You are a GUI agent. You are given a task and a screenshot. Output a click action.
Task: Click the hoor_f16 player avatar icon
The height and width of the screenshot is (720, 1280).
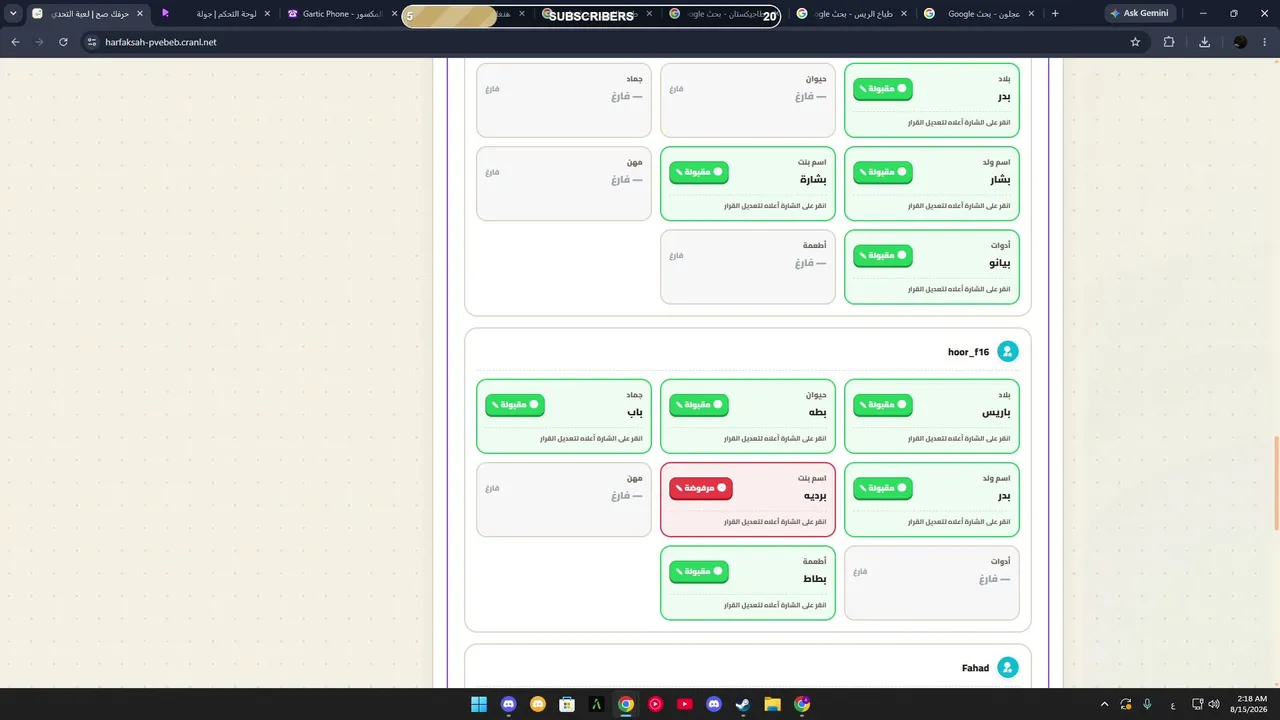tap(1008, 352)
